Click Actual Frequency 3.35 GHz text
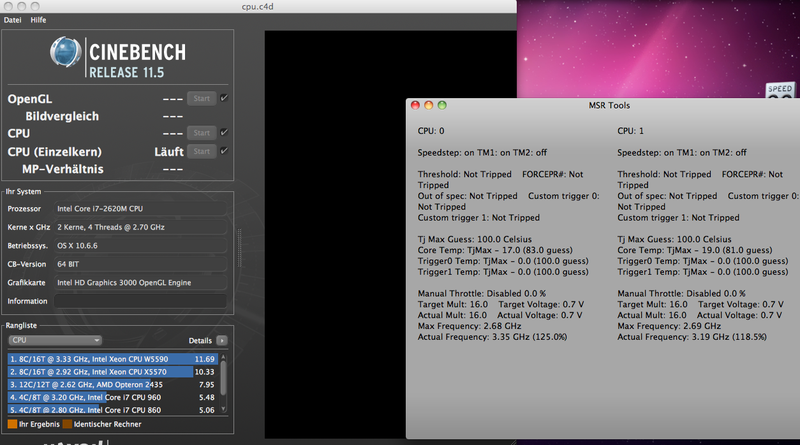Screen dimensions: 800x445 (x=492, y=337)
